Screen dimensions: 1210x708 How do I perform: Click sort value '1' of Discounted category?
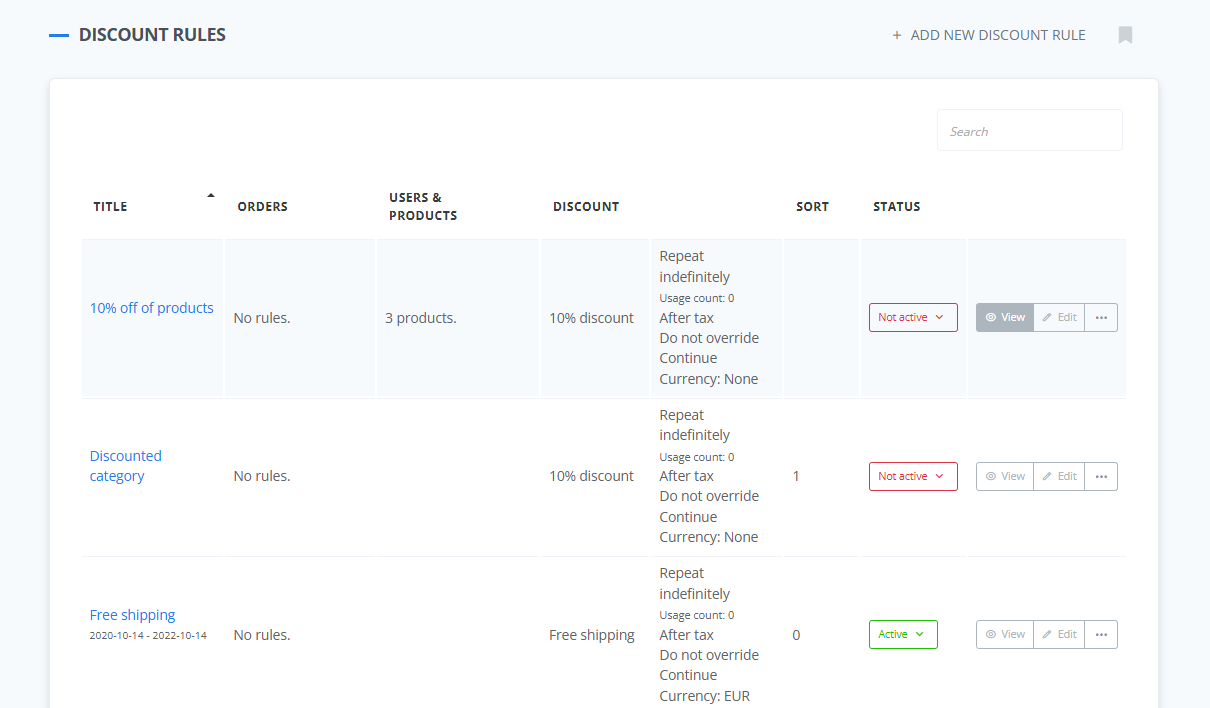[796, 476]
